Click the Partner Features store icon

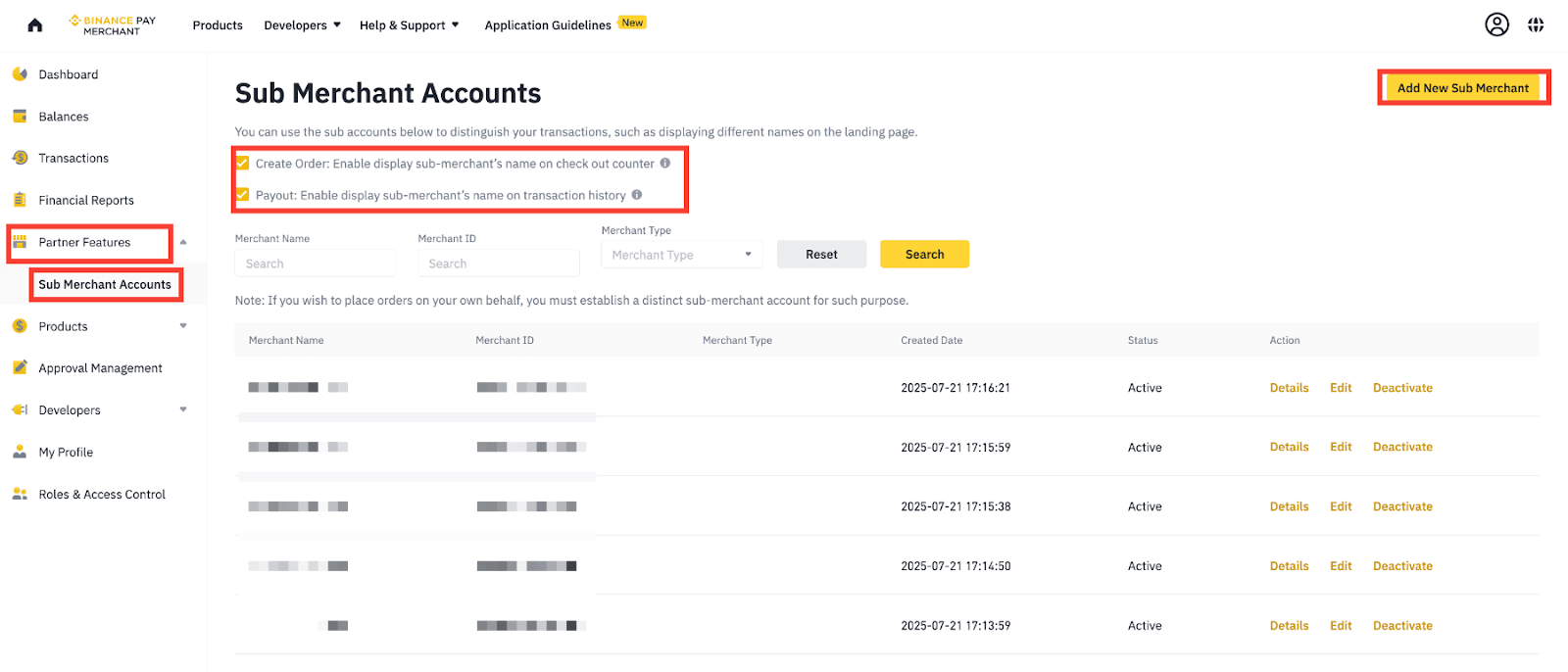pyautogui.click(x=20, y=242)
